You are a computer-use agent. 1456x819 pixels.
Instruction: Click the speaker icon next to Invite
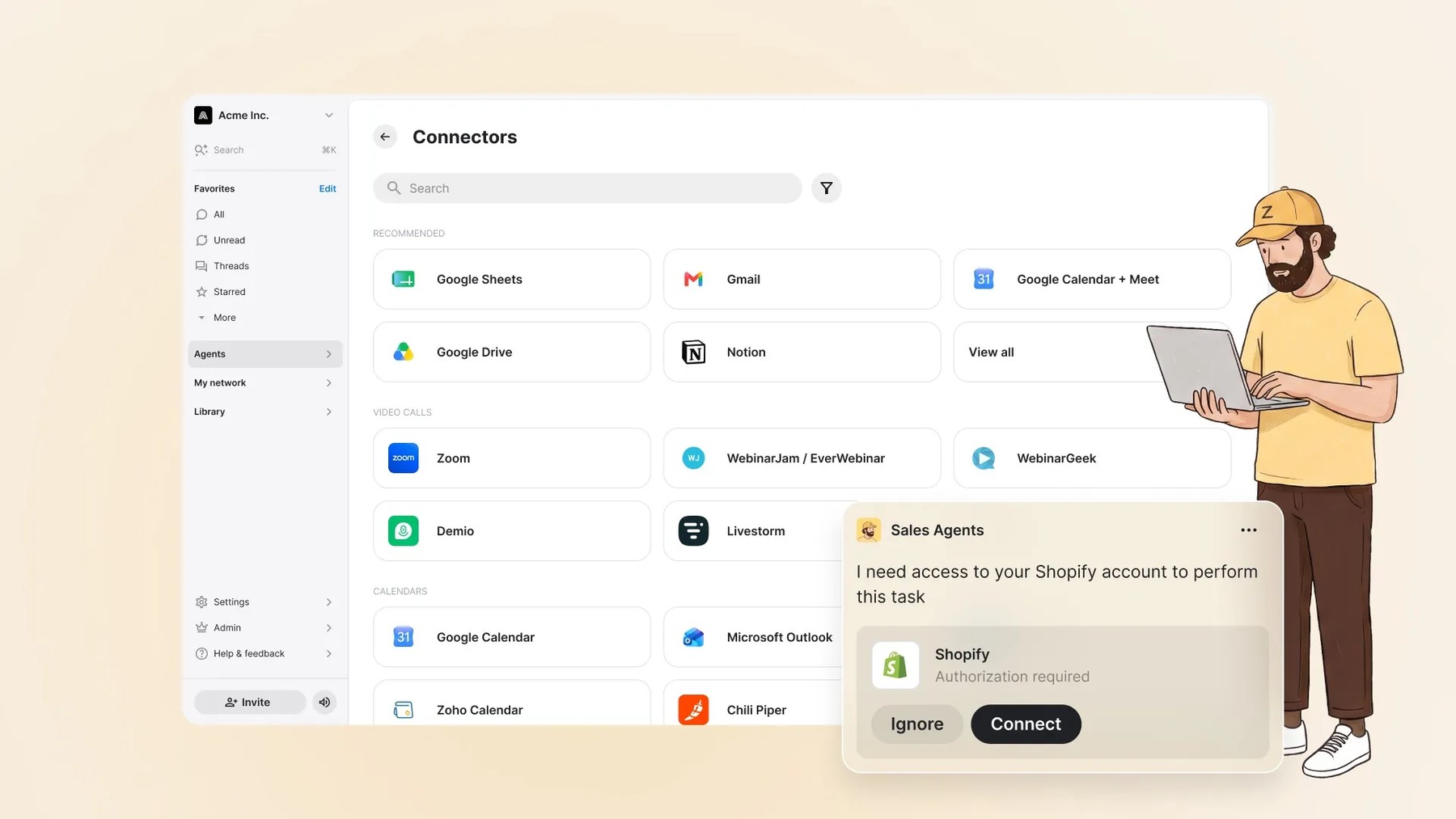point(324,702)
